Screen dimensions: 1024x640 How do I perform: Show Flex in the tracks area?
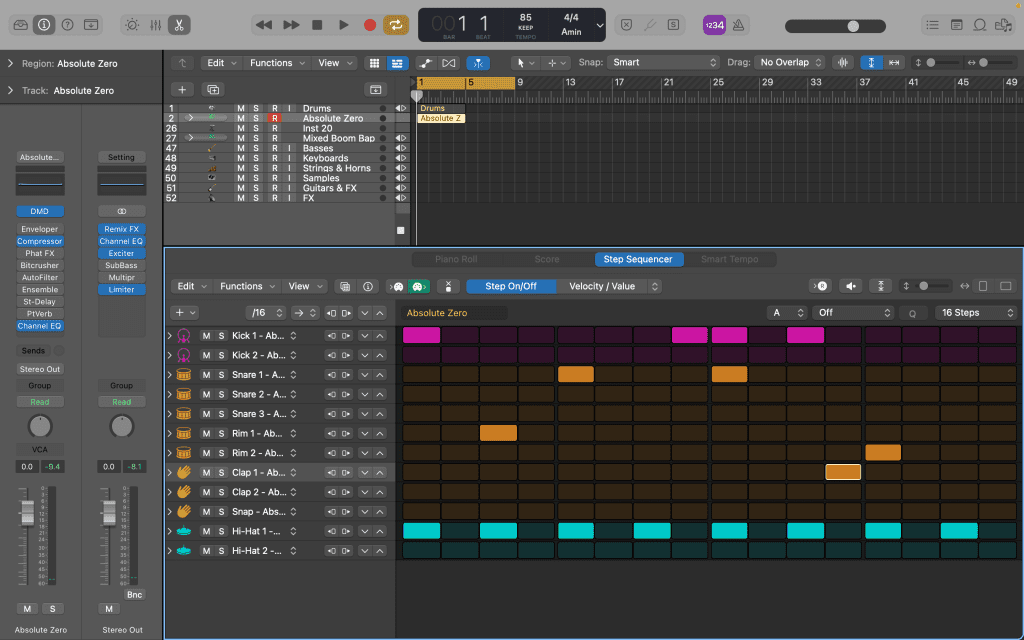pyautogui.click(x=449, y=63)
